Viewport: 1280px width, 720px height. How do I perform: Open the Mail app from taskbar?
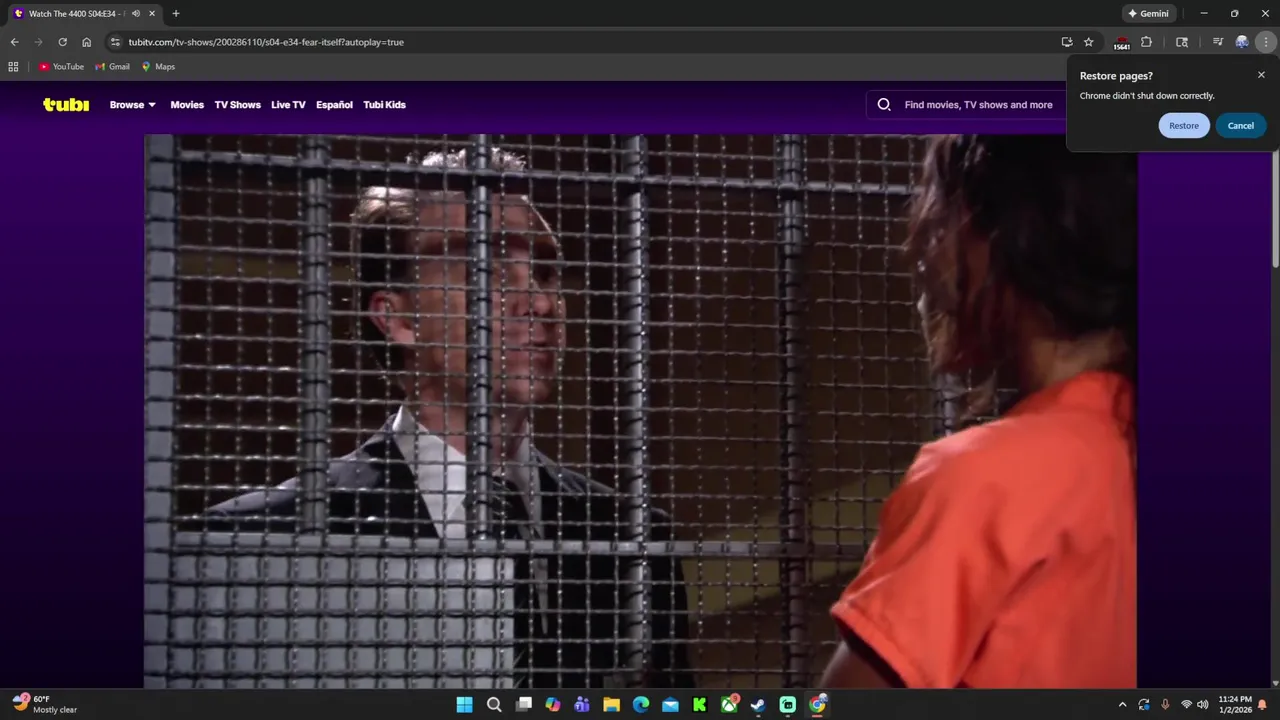670,705
